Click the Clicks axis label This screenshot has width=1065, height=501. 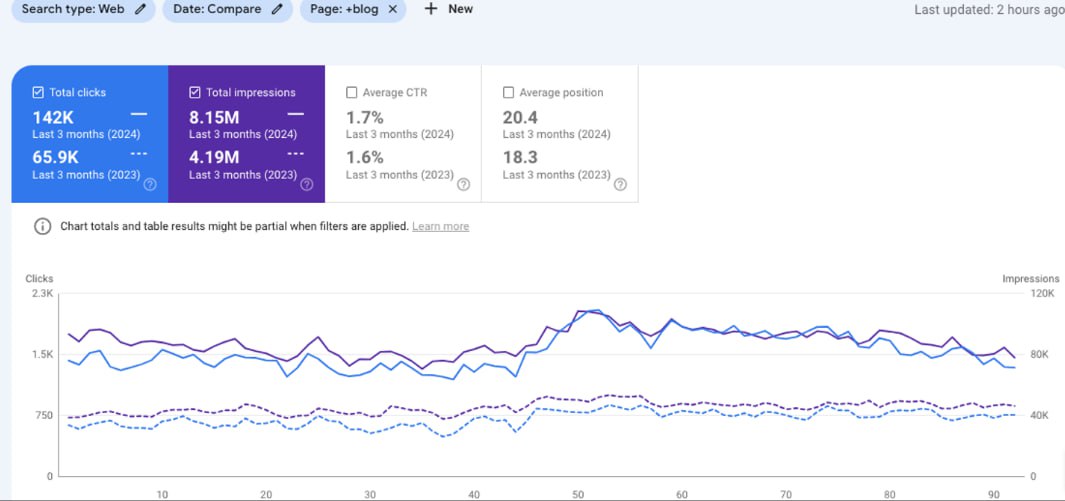[x=39, y=278]
